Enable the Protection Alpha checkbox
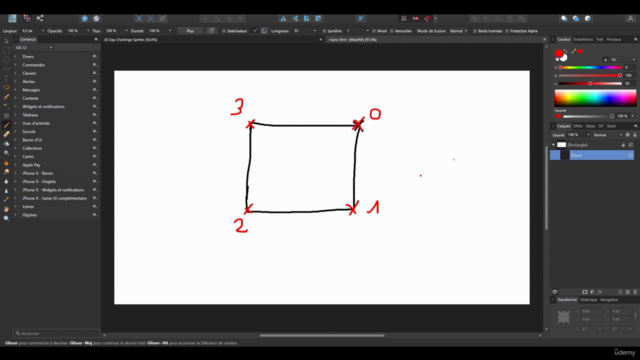Viewport: 640px width, 360px height. [x=507, y=31]
